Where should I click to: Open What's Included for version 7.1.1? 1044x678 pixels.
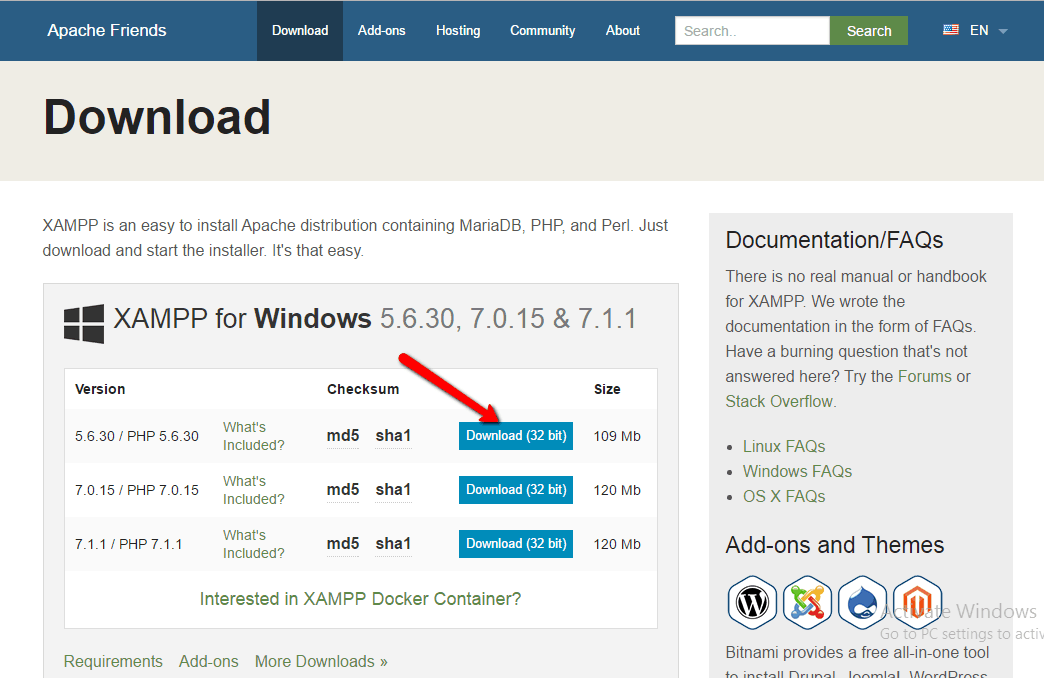(254, 544)
